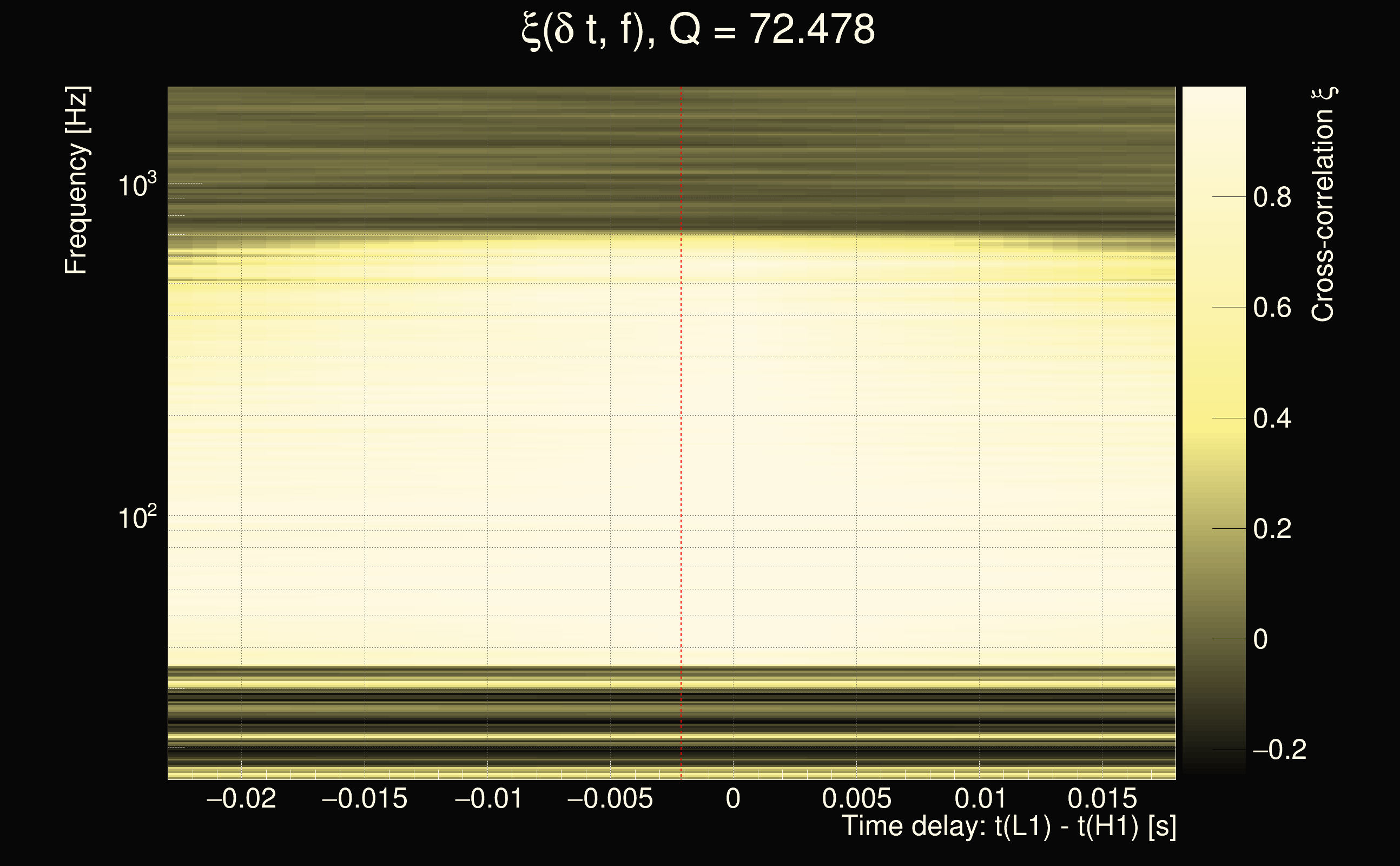Click the red dashed vertical marker line

pos(681,435)
